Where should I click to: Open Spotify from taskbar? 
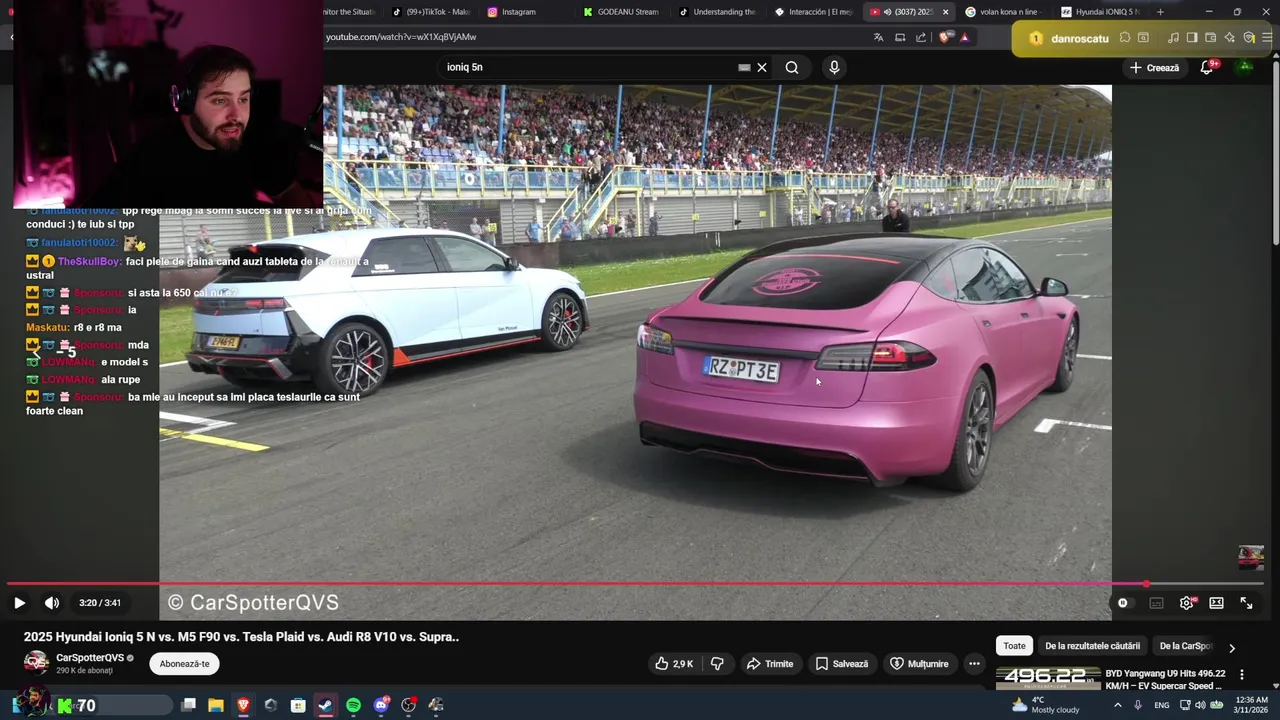353,705
